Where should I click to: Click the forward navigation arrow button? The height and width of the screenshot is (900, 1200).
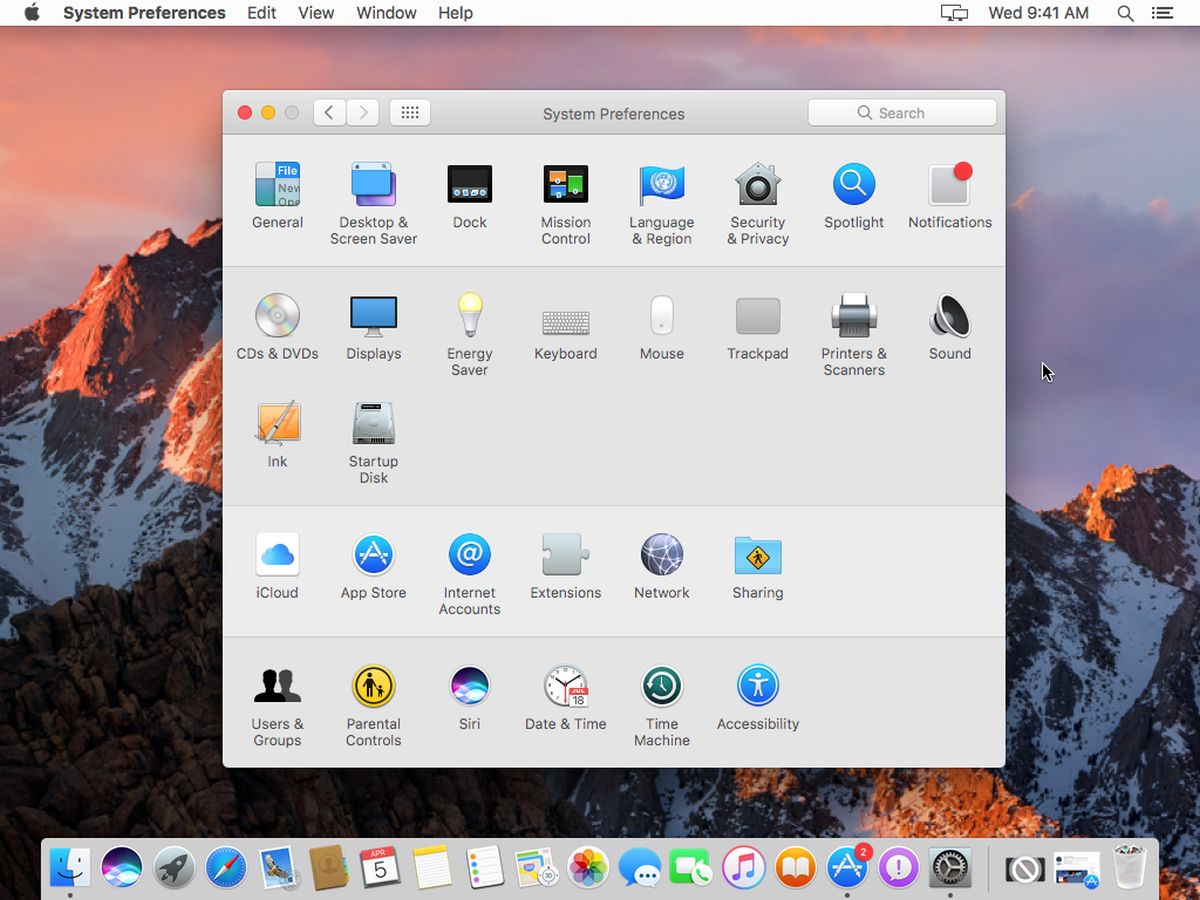tap(363, 113)
